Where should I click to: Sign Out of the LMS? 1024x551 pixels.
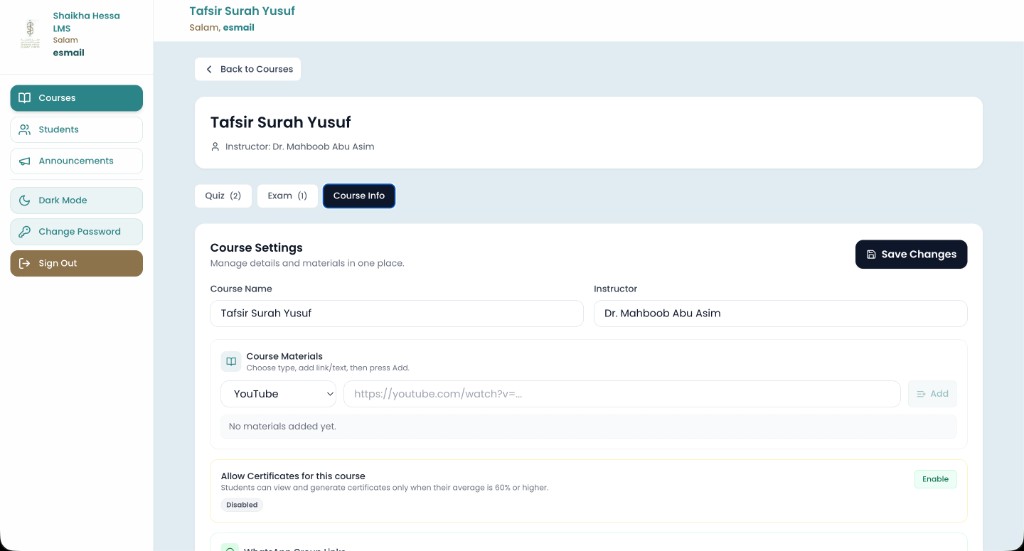[x=76, y=263]
